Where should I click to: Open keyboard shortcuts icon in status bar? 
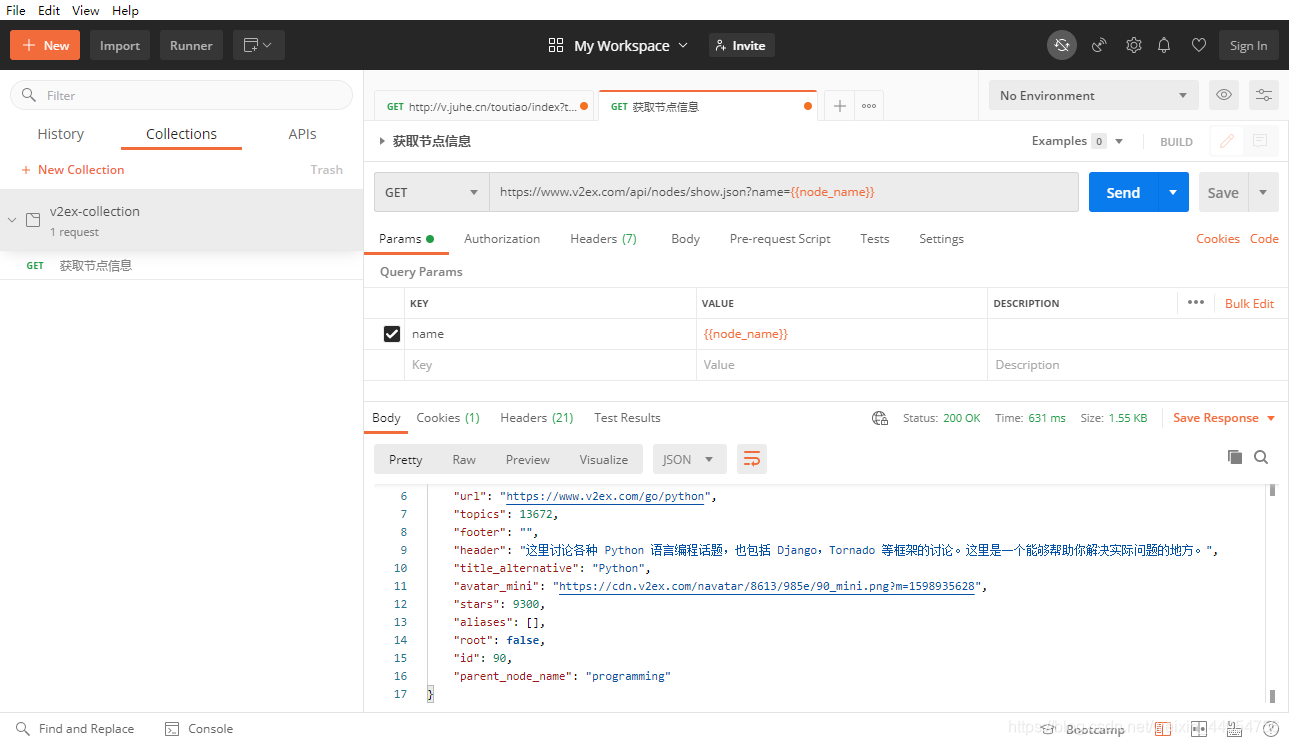1235,729
